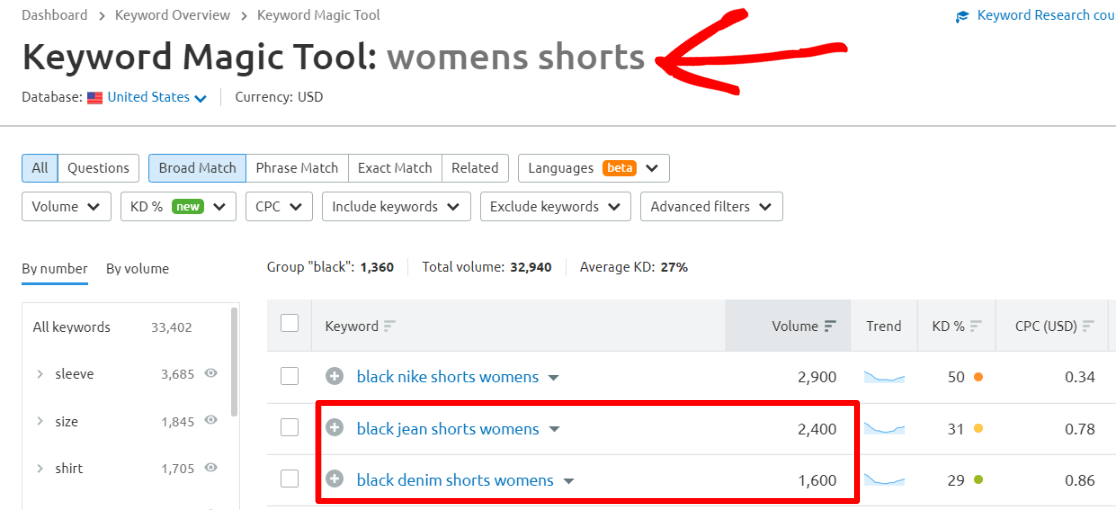1116x510 pixels.
Task: Check the box for black jean shorts womens
Action: click(x=289, y=428)
